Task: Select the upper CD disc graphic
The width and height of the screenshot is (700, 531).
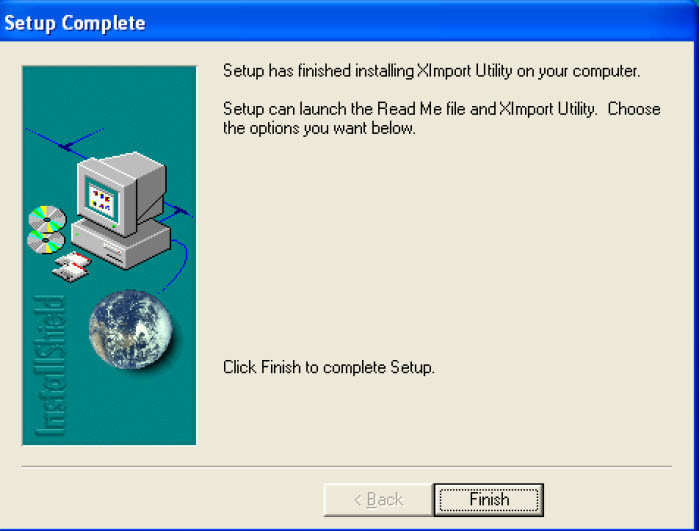Action: (x=47, y=218)
